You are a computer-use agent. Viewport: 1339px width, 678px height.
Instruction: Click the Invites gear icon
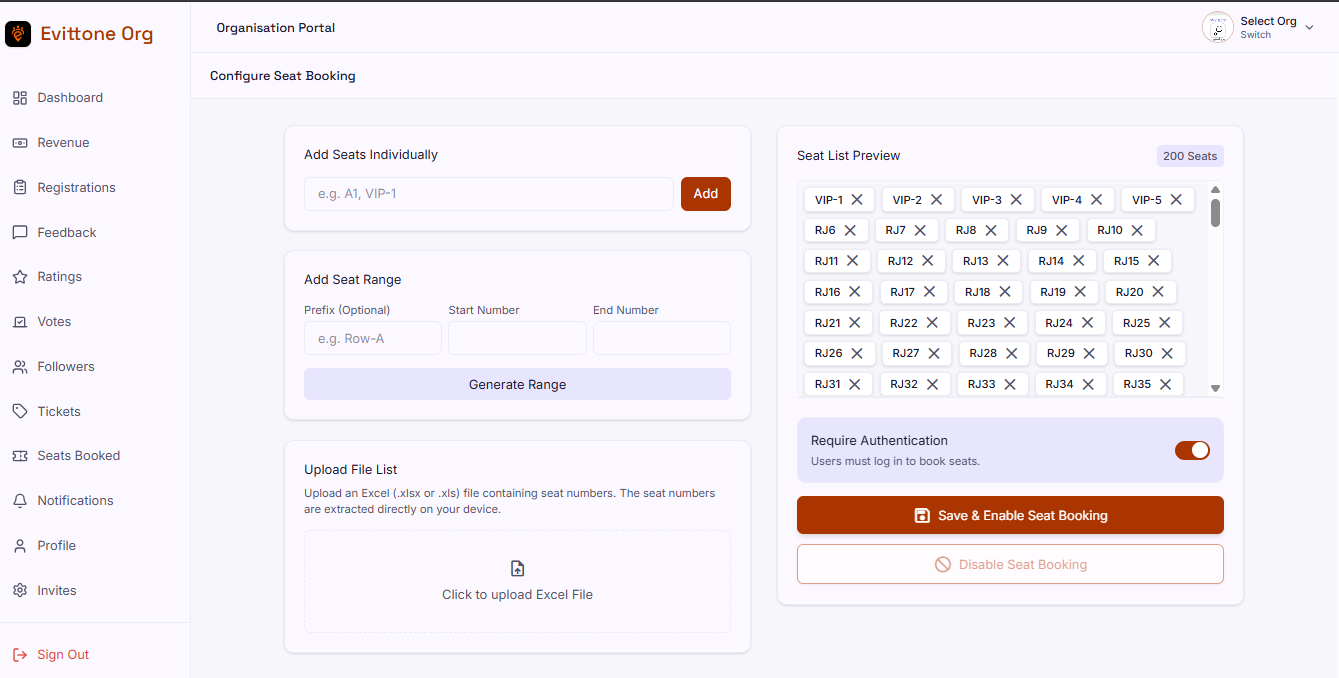point(20,591)
